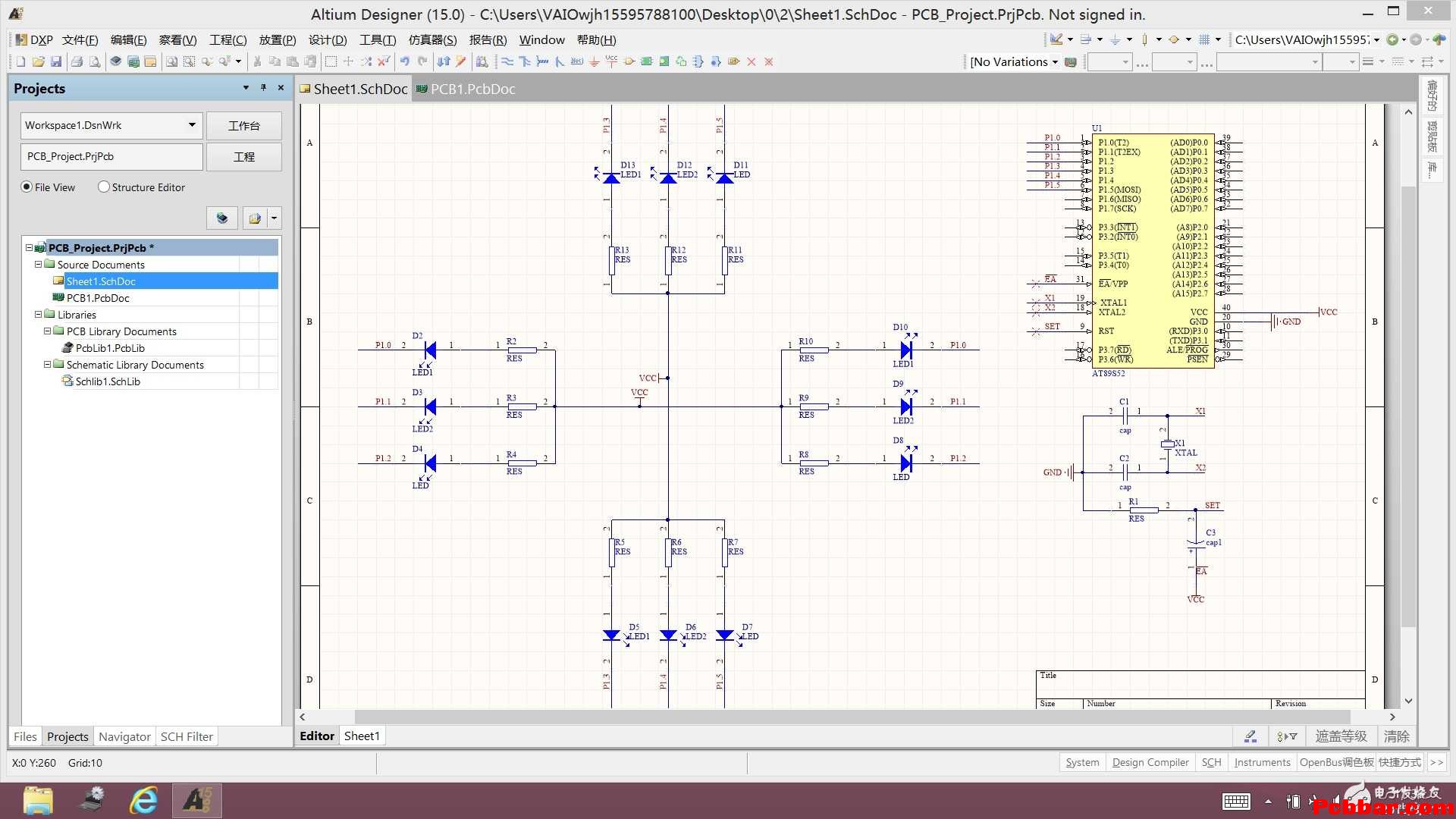1456x819 pixels.
Task: Select the Place Wire tool icon
Action: [507, 61]
